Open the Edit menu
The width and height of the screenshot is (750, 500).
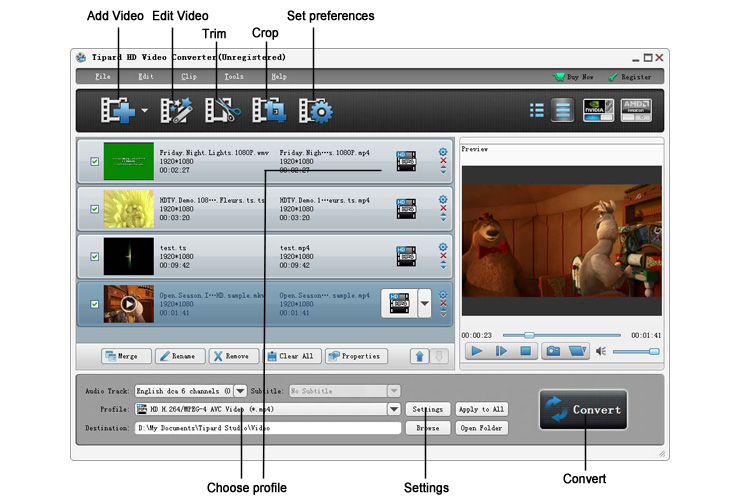[146, 77]
